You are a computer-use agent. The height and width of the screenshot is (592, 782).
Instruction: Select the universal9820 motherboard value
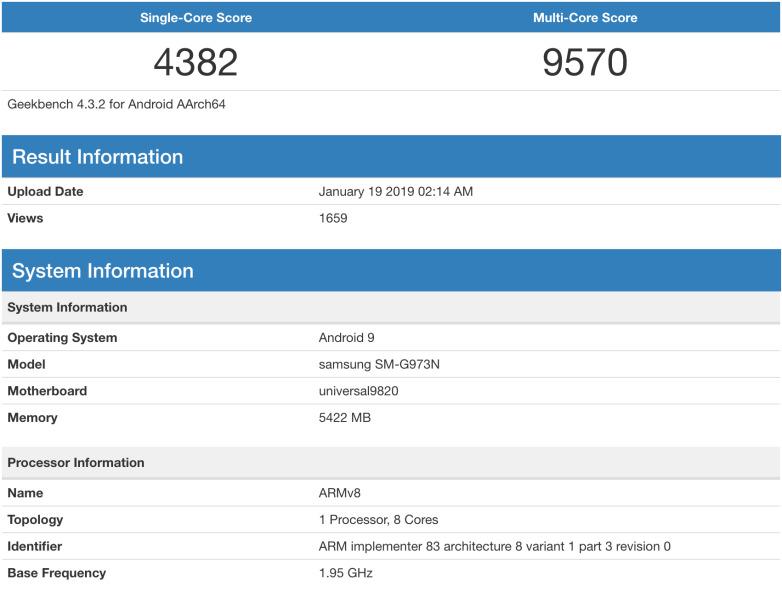click(x=358, y=391)
